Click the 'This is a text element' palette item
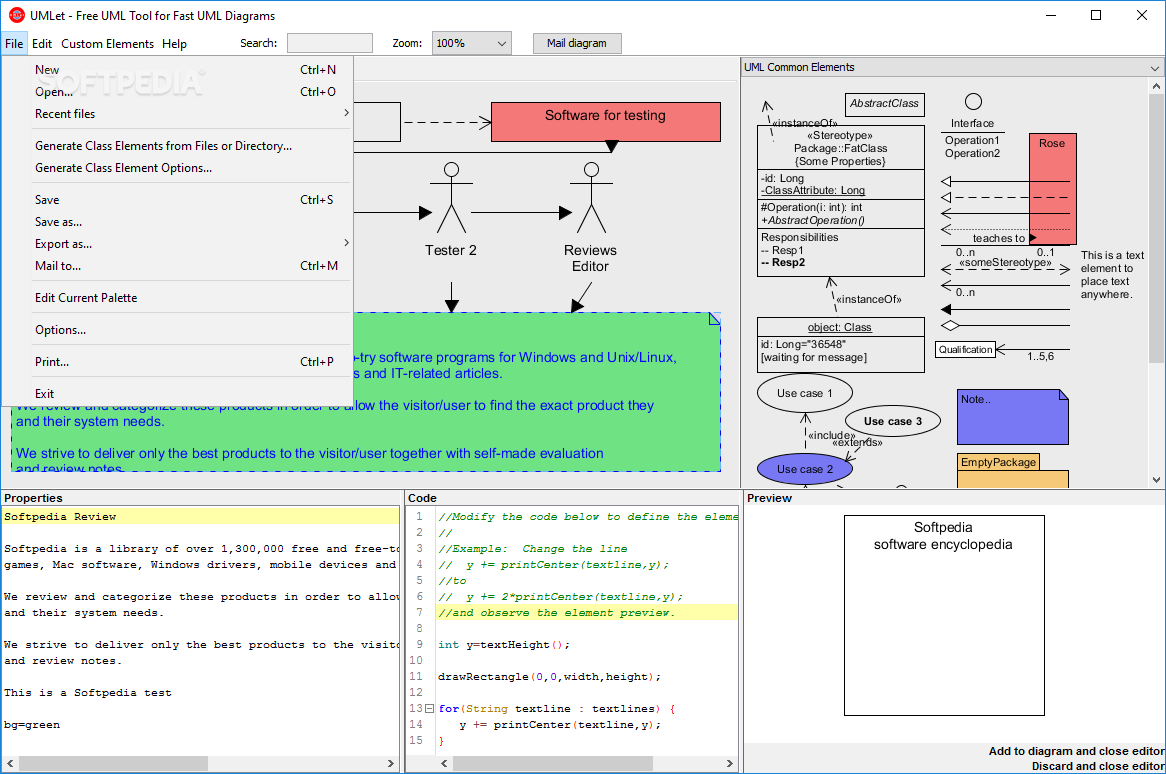The image size is (1166, 774). coord(1112,275)
